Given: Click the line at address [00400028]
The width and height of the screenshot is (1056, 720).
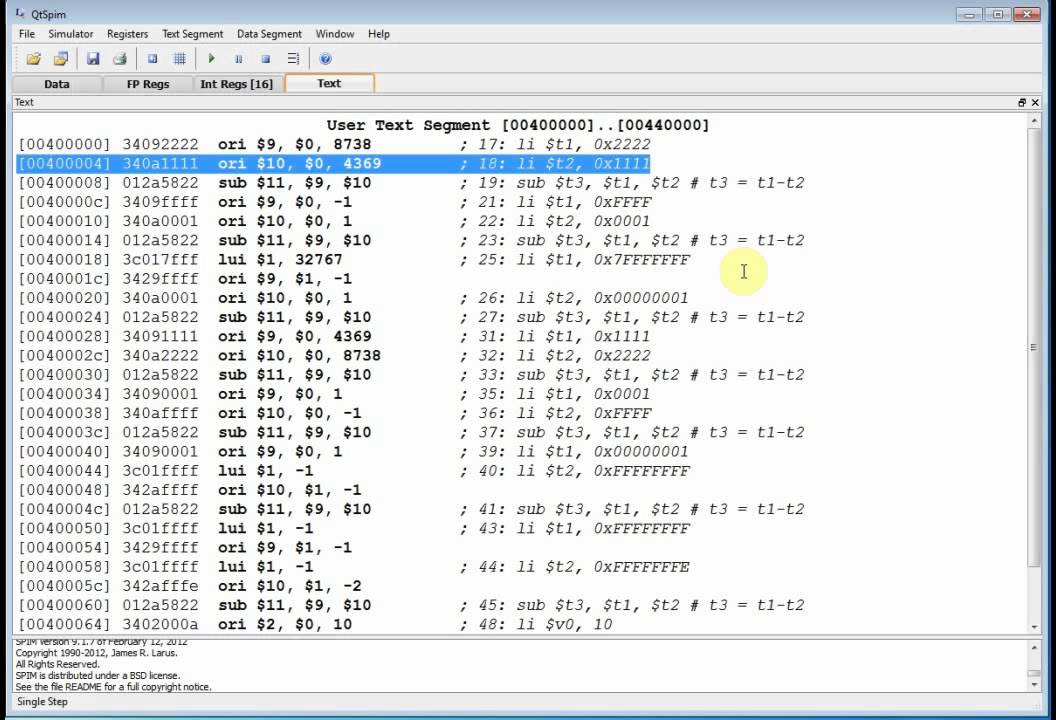Looking at the screenshot, I should coord(334,337).
